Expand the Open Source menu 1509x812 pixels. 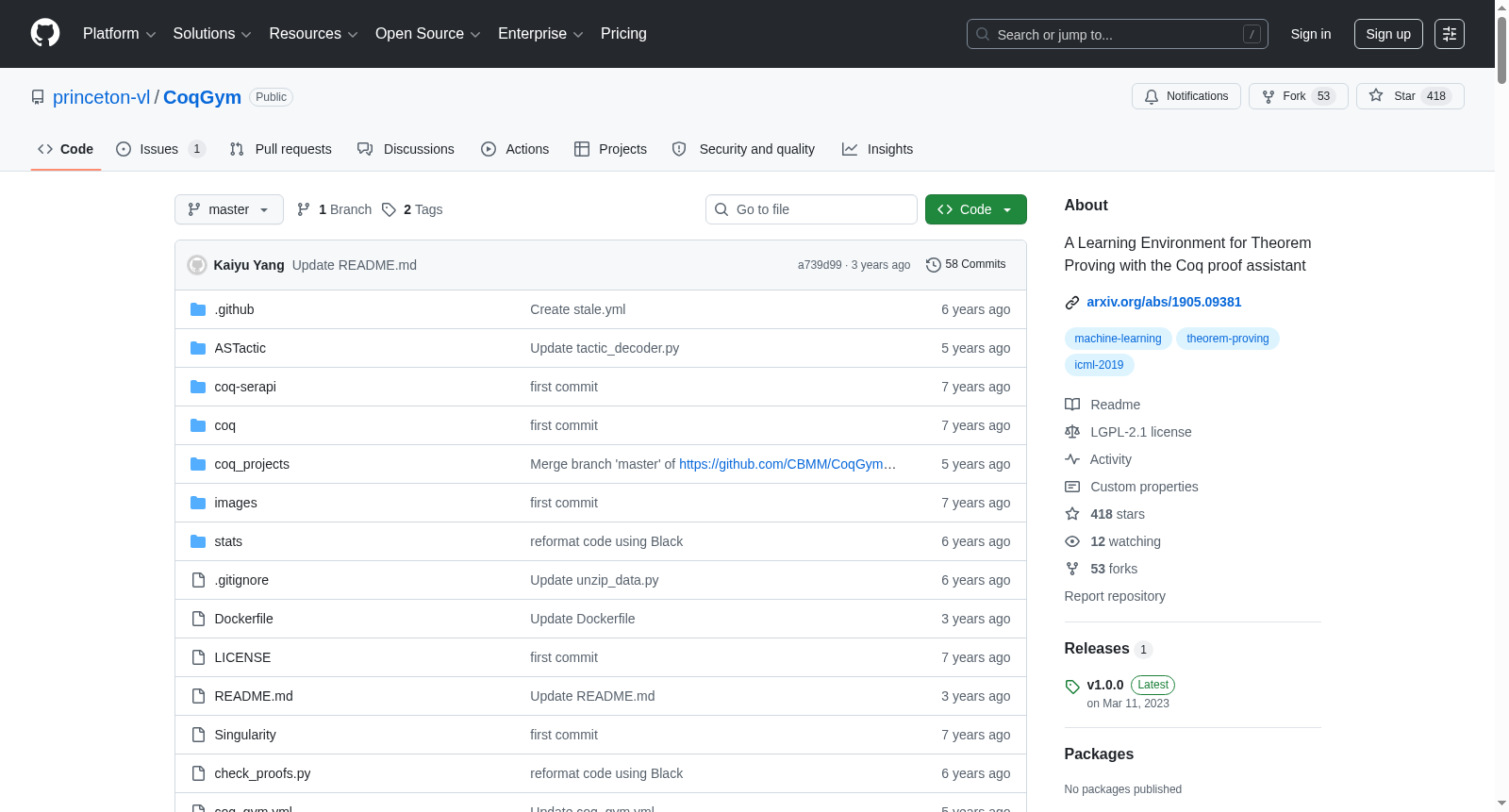coord(428,34)
